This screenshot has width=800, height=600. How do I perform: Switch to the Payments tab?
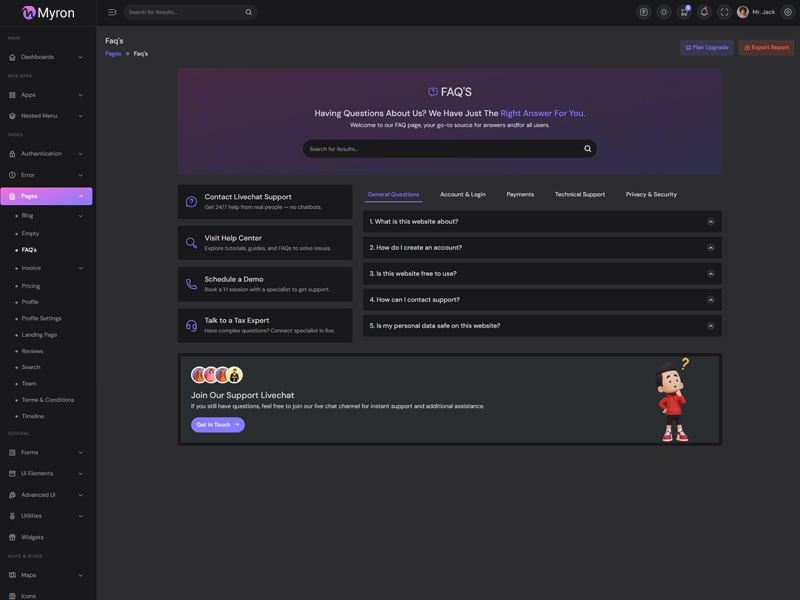[520, 194]
